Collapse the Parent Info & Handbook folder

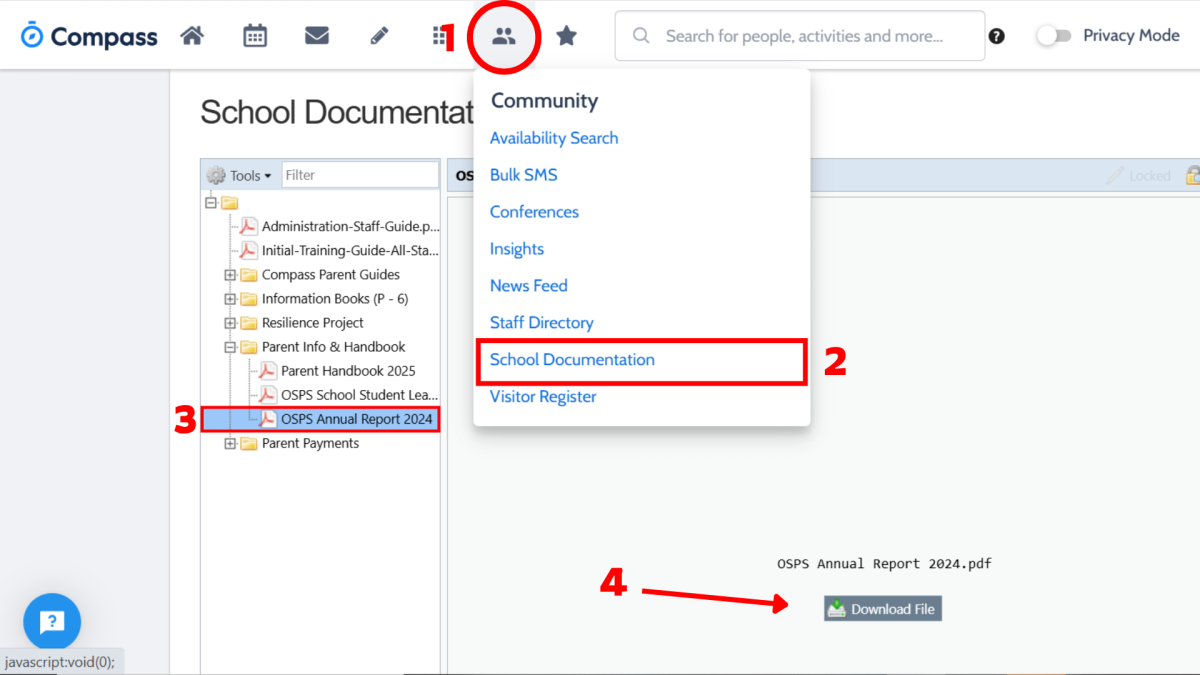pyautogui.click(x=230, y=347)
